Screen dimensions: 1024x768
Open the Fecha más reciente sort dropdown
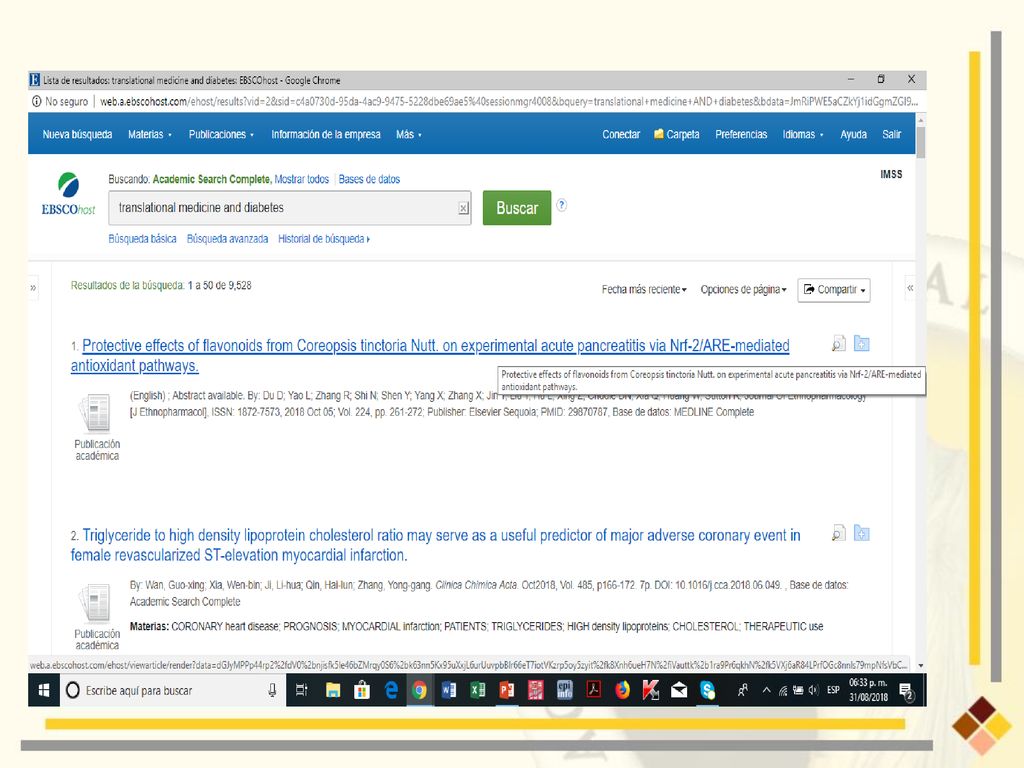click(x=644, y=289)
